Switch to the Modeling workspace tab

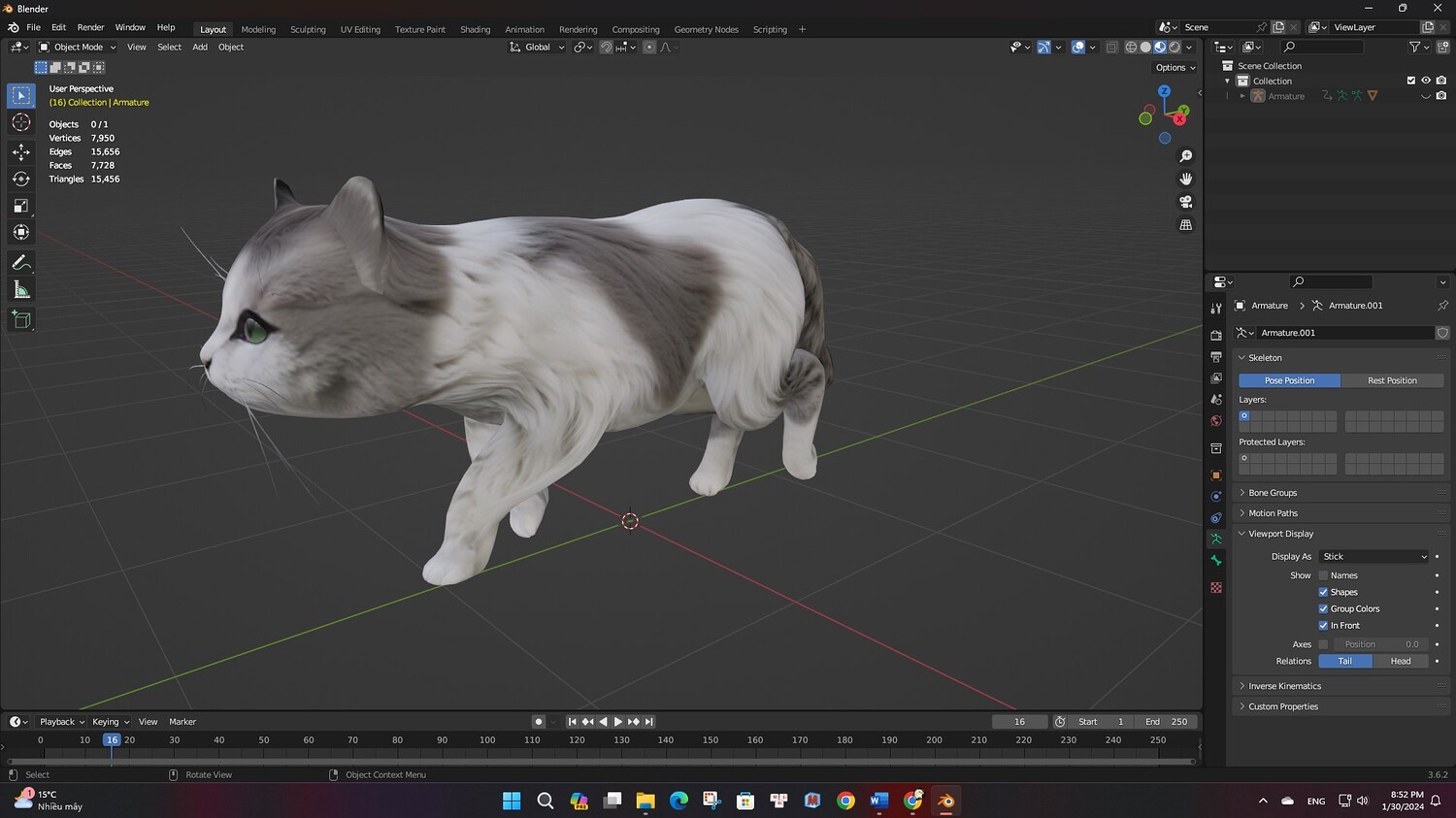[258, 29]
